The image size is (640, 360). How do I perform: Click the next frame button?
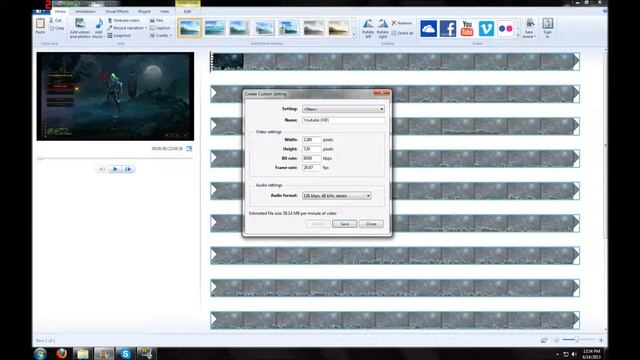click(x=129, y=169)
